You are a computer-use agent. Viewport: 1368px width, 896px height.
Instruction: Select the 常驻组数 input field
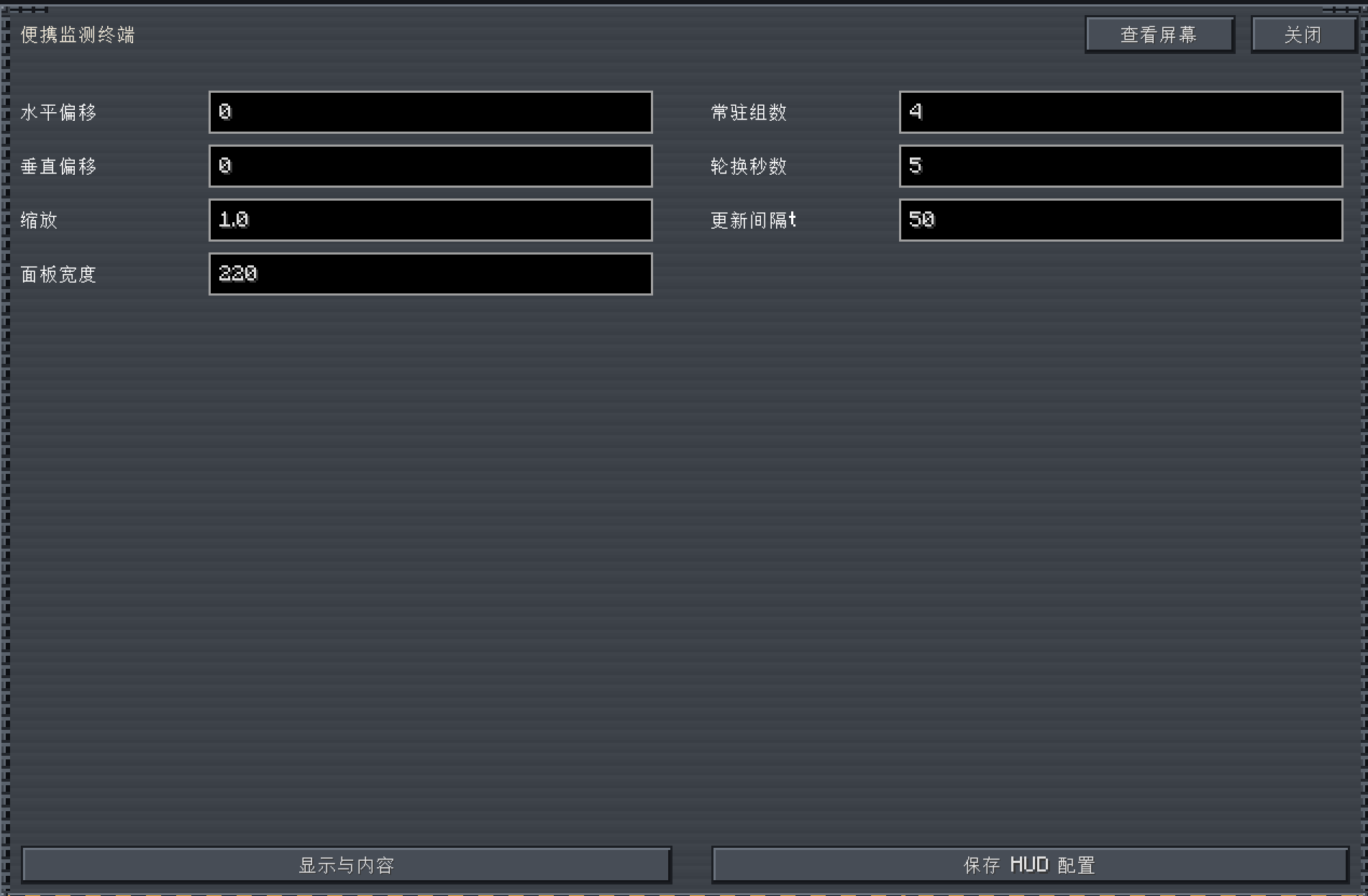point(1121,112)
